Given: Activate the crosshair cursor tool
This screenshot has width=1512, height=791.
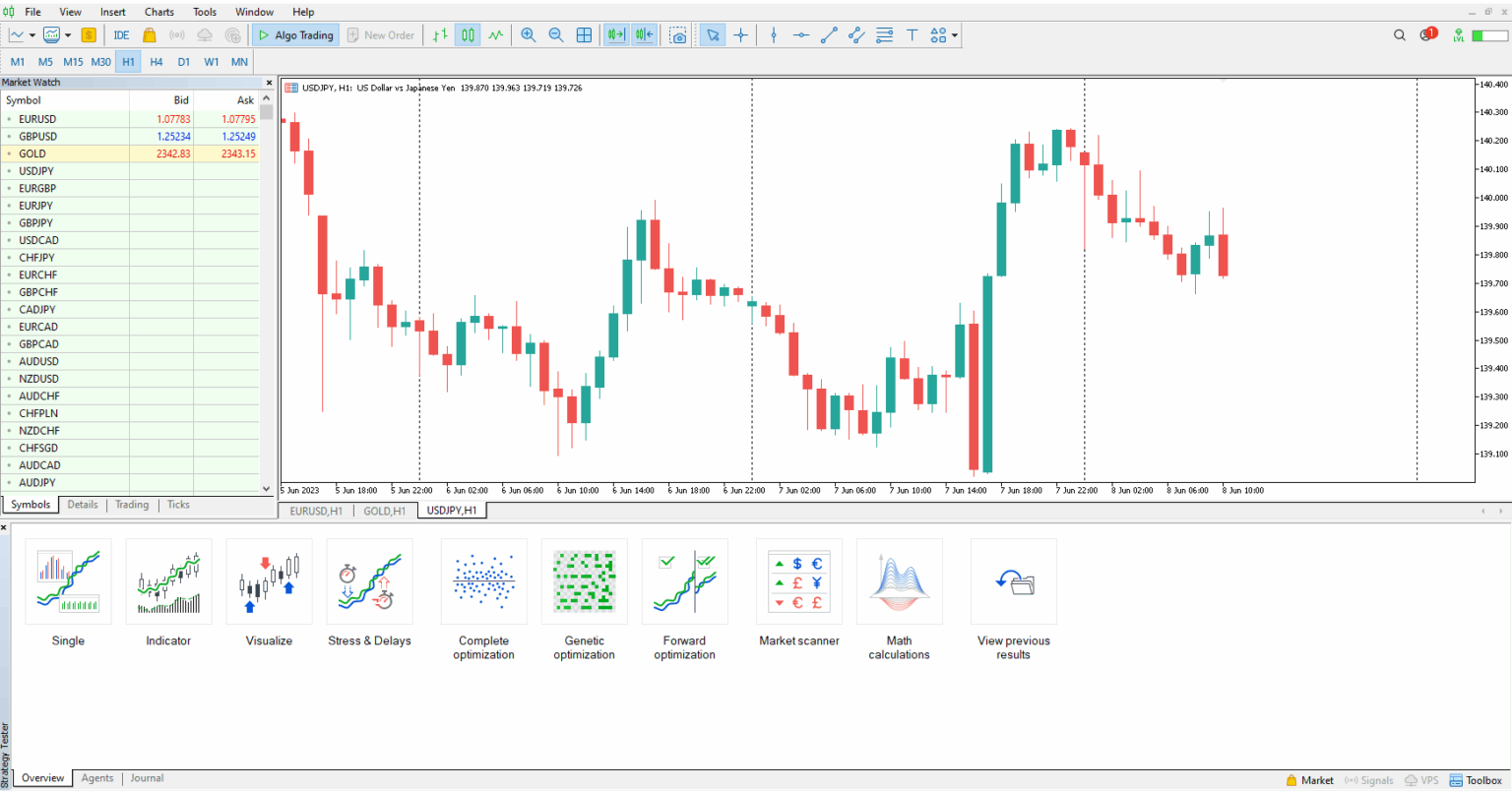Looking at the screenshot, I should click(741, 34).
